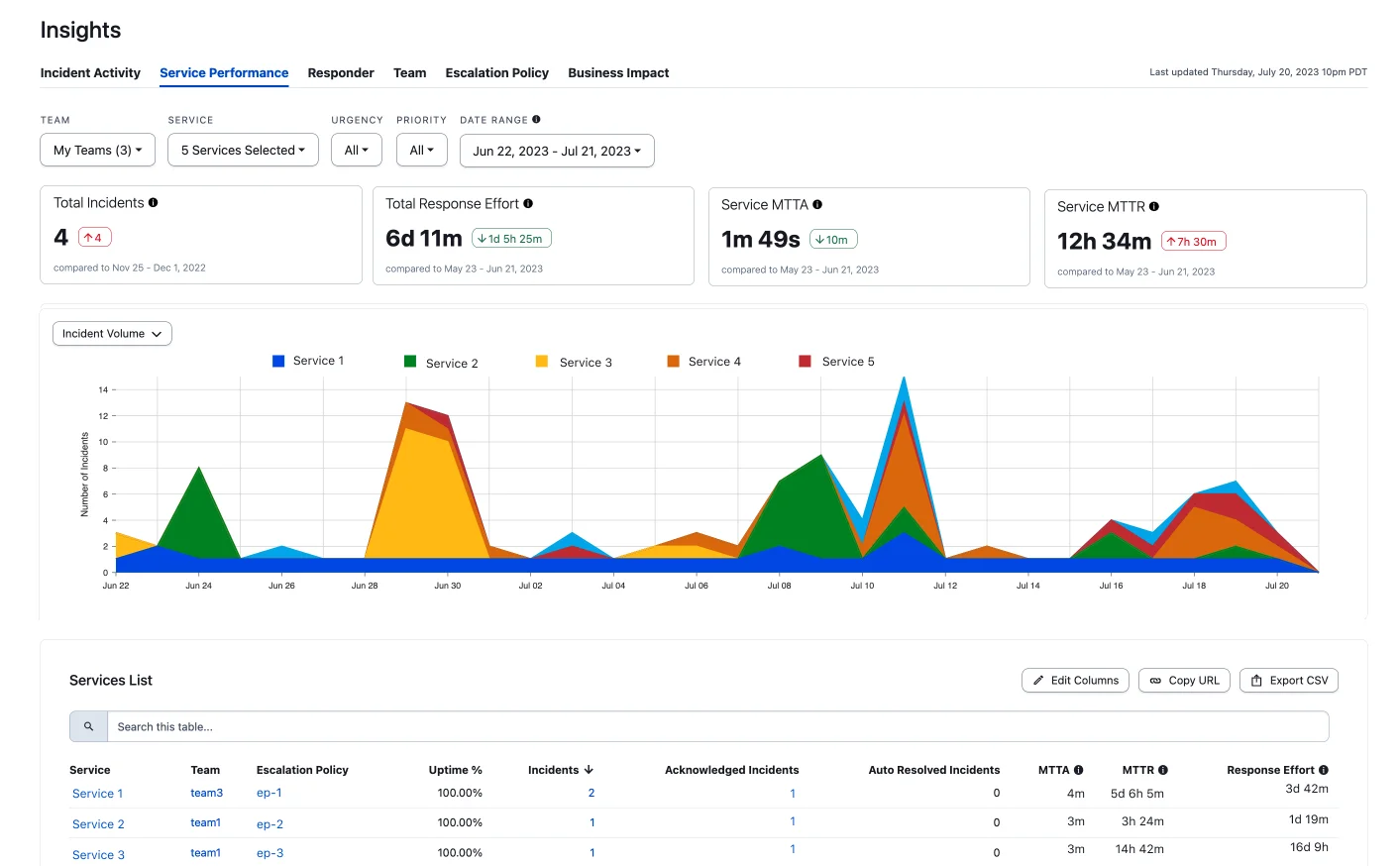Click the yellow Service 3 legend swatch

(x=540, y=361)
